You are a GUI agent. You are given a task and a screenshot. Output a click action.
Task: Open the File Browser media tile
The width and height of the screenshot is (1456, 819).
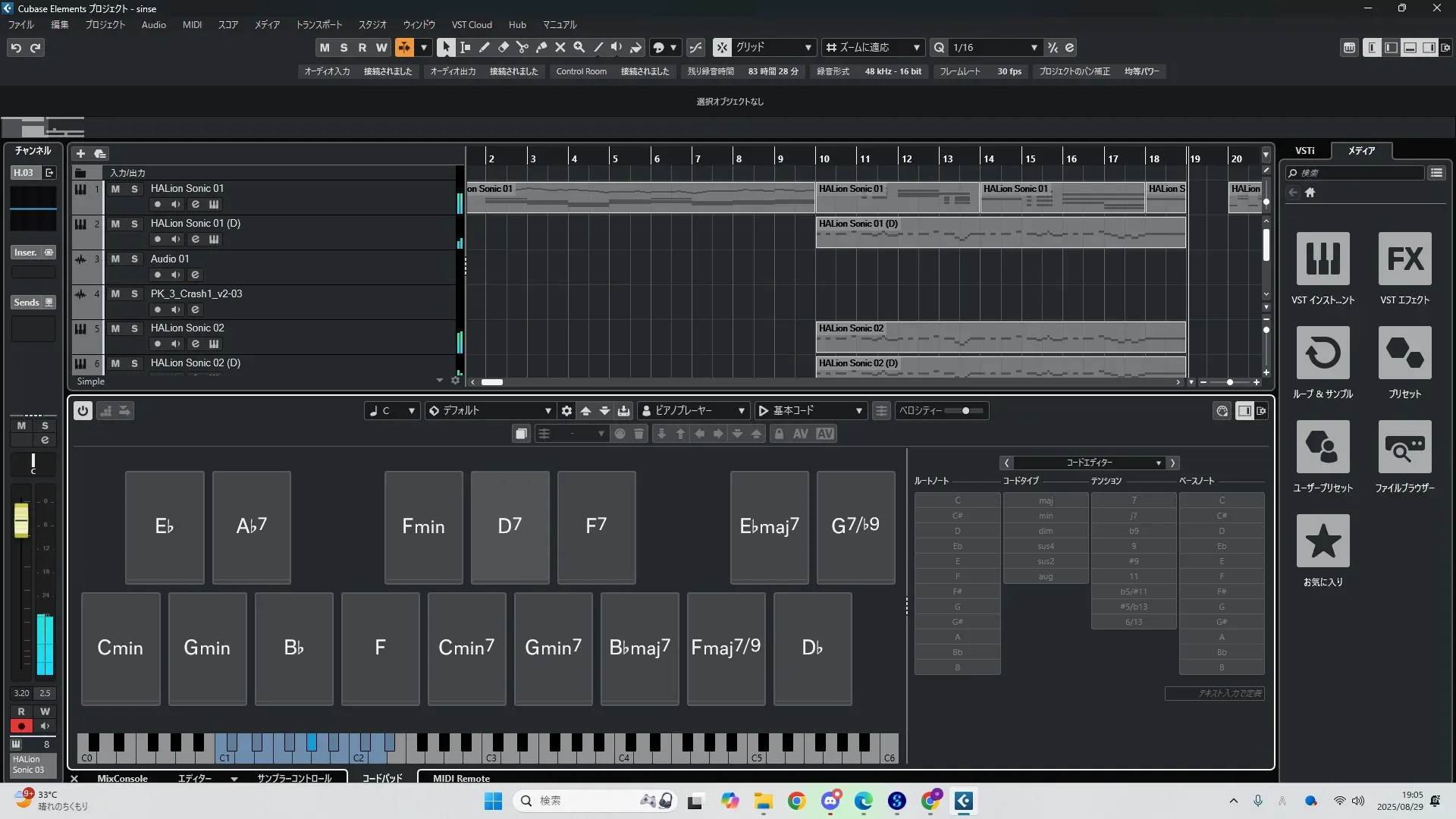click(1404, 447)
